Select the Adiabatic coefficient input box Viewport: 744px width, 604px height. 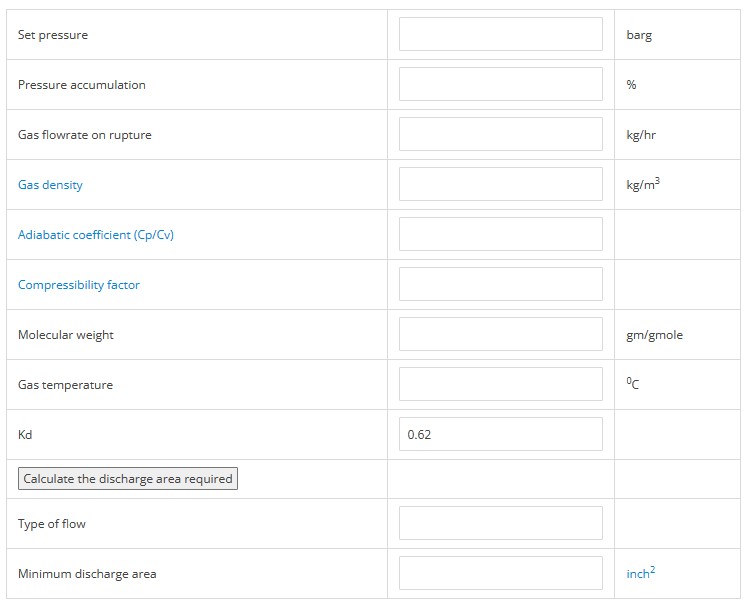coord(501,234)
